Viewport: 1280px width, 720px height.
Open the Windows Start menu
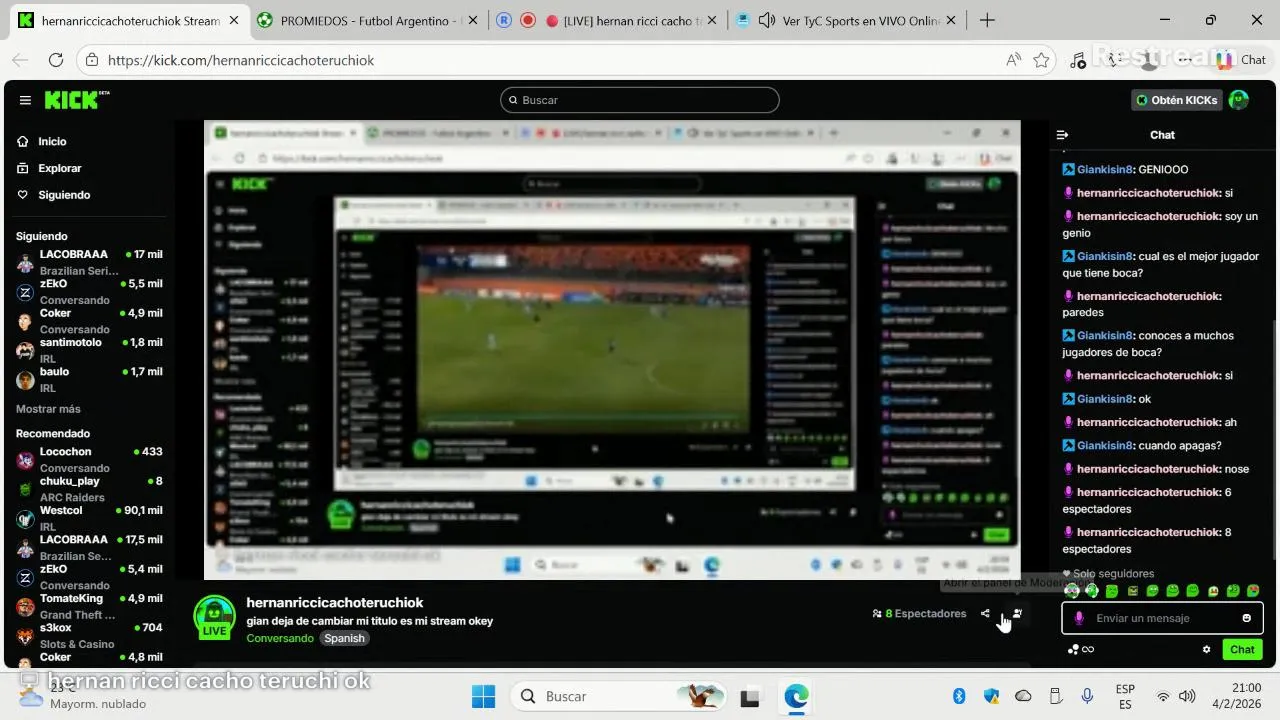click(x=483, y=696)
